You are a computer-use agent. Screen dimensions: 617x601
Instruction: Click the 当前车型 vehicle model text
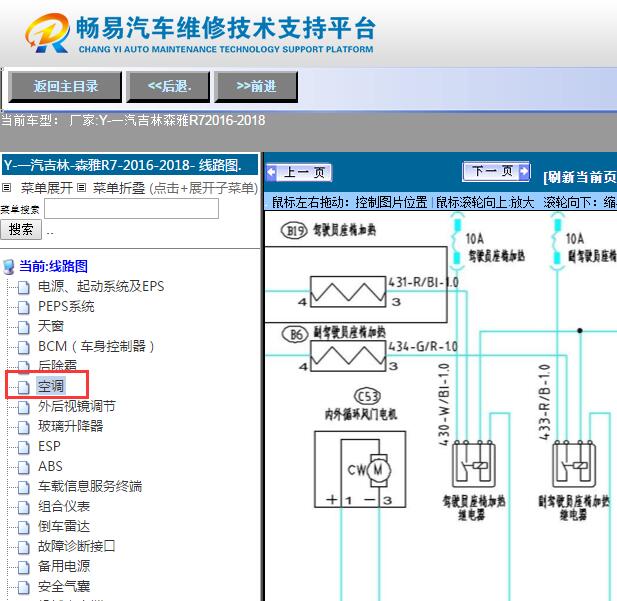point(133,120)
